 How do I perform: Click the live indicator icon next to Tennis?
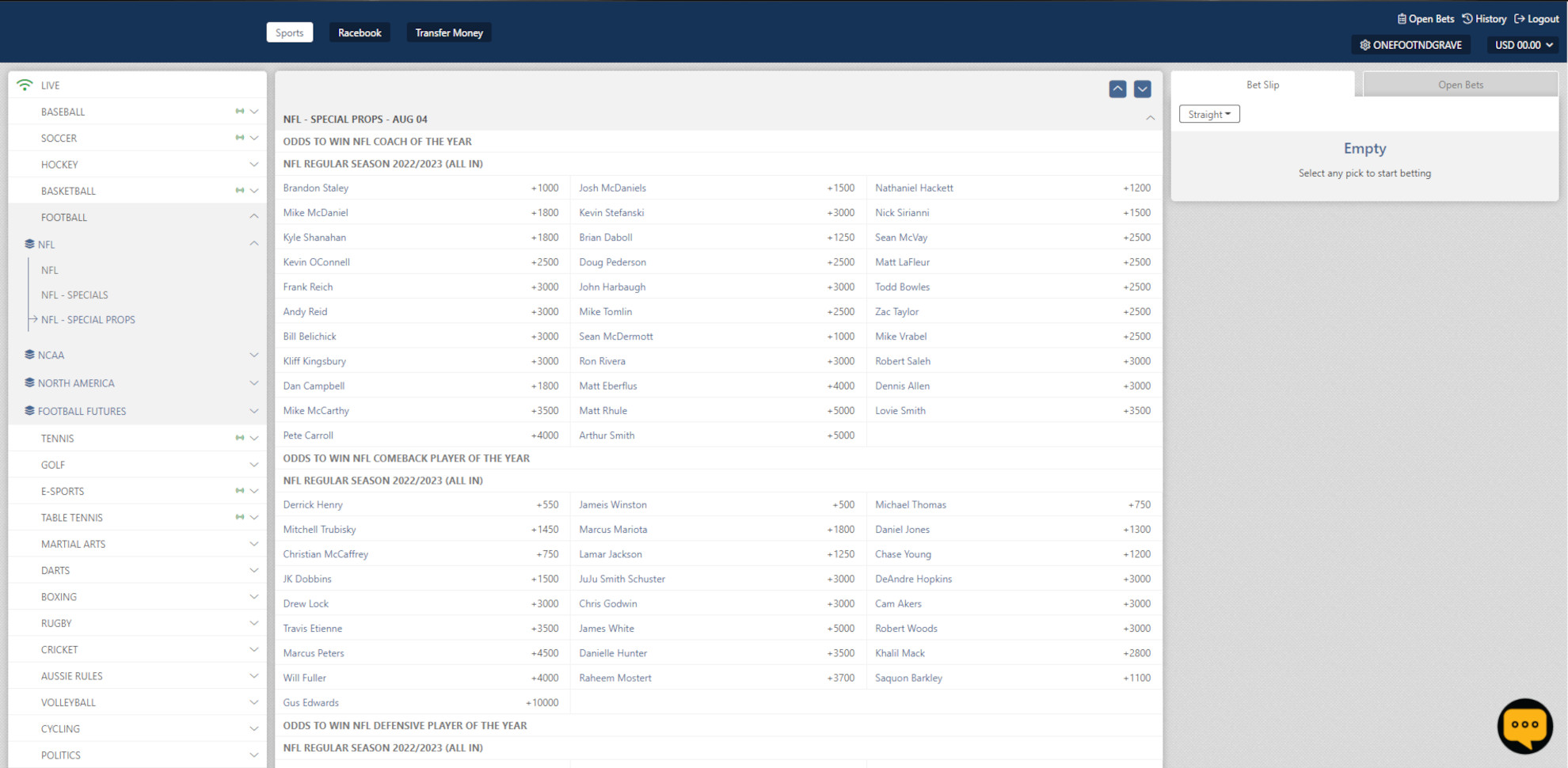[x=239, y=438]
